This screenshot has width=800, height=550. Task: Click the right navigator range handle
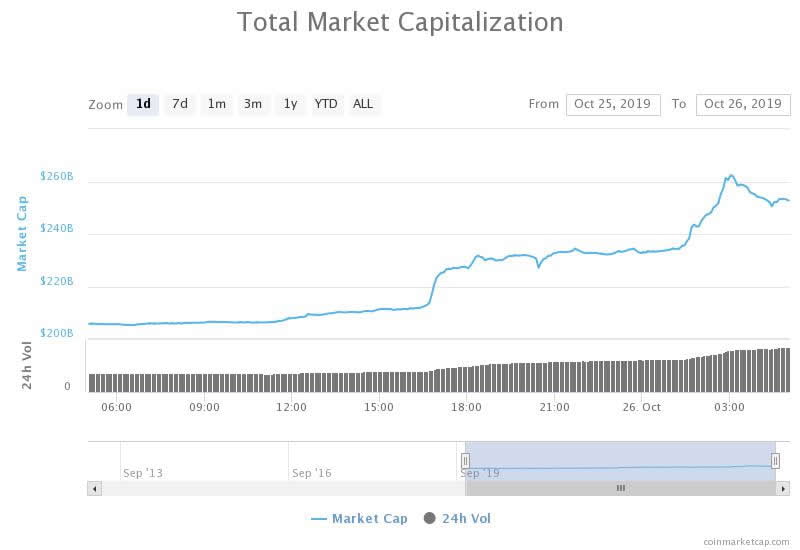[776, 460]
